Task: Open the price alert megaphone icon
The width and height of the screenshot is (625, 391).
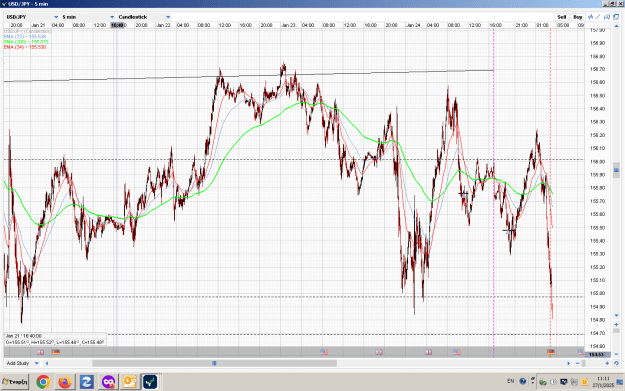Action: tap(607, 17)
